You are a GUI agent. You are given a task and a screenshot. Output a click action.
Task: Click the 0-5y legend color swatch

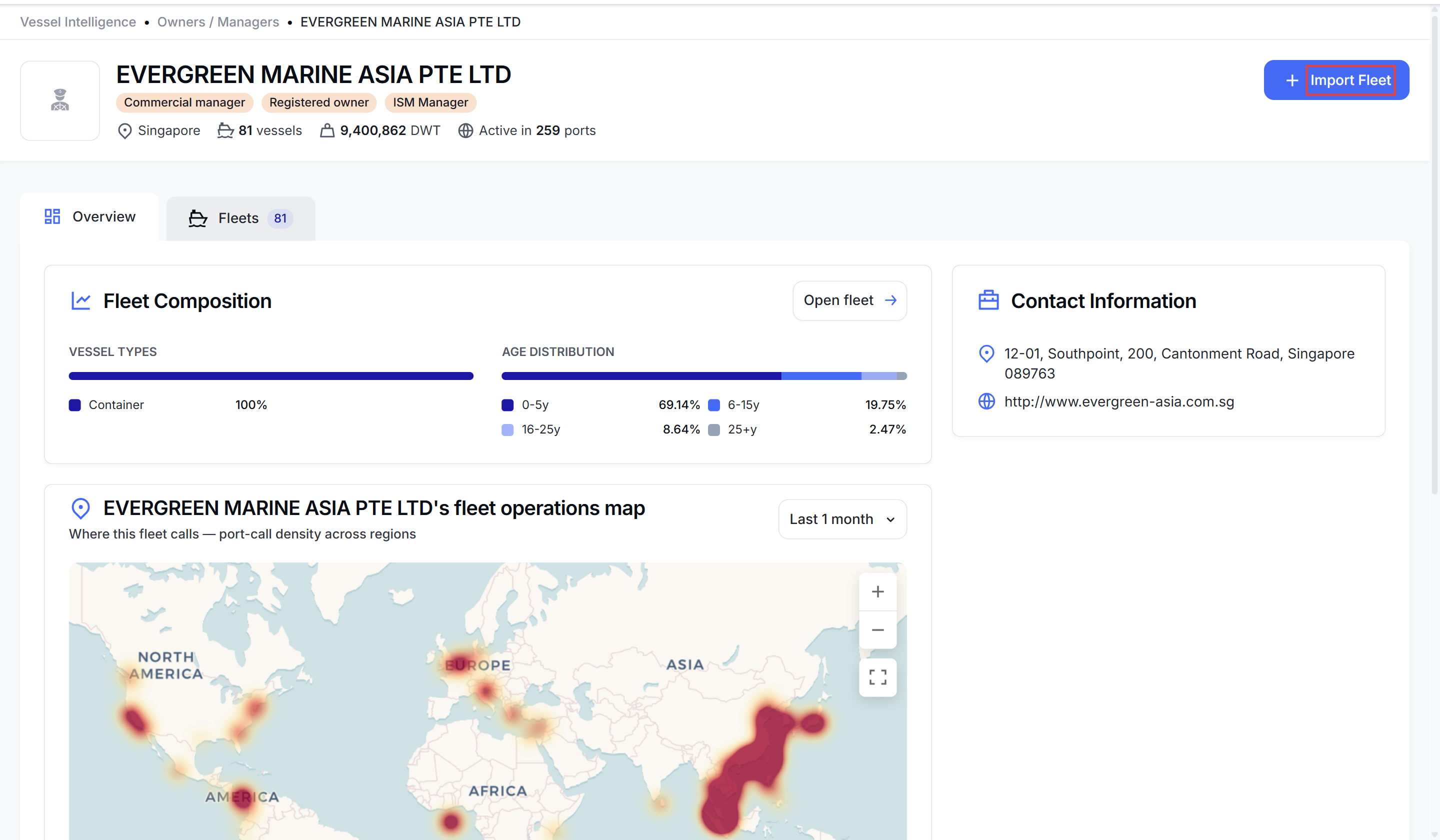click(507, 405)
